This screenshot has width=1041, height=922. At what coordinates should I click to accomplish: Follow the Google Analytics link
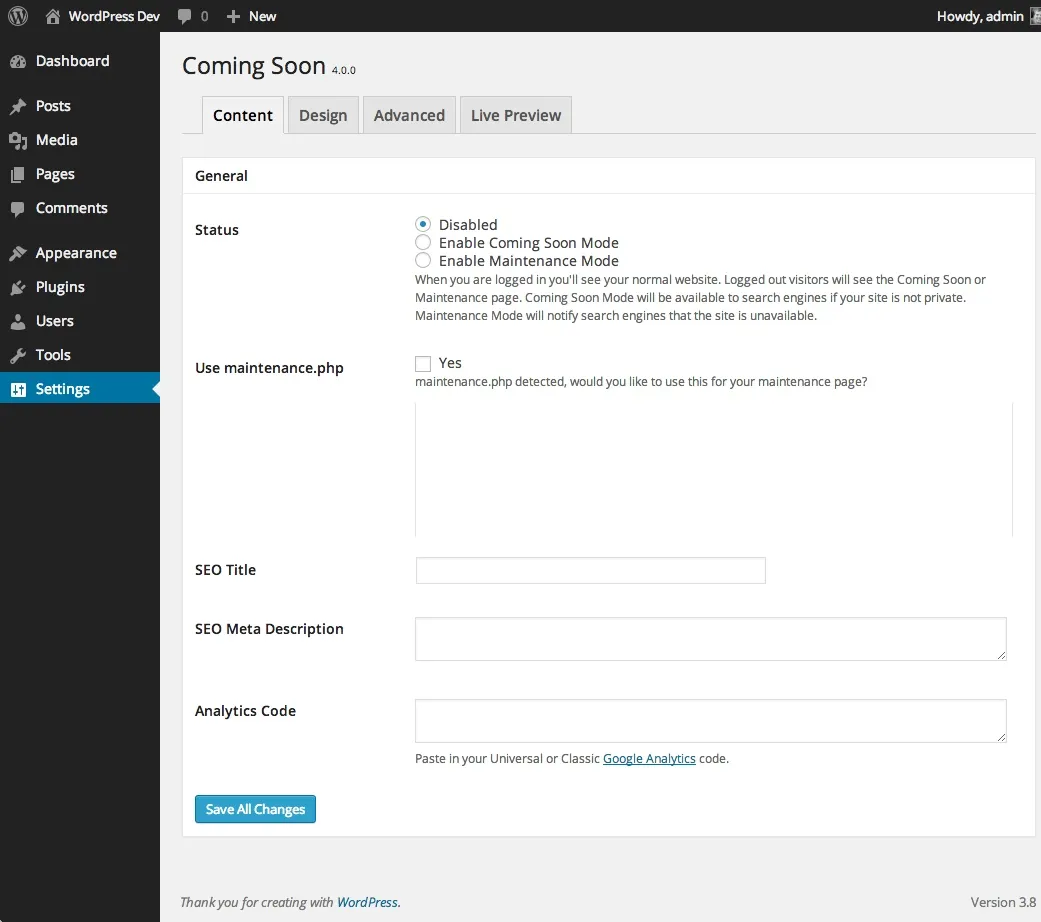[x=648, y=758]
